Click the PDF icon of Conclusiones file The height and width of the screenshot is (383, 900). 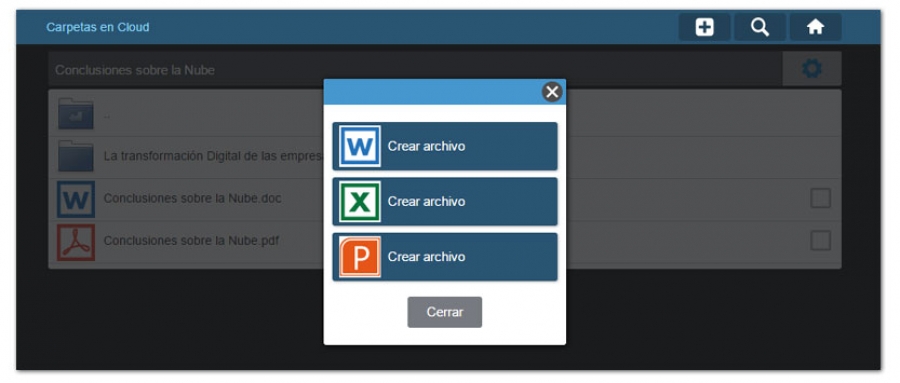click(x=76, y=242)
